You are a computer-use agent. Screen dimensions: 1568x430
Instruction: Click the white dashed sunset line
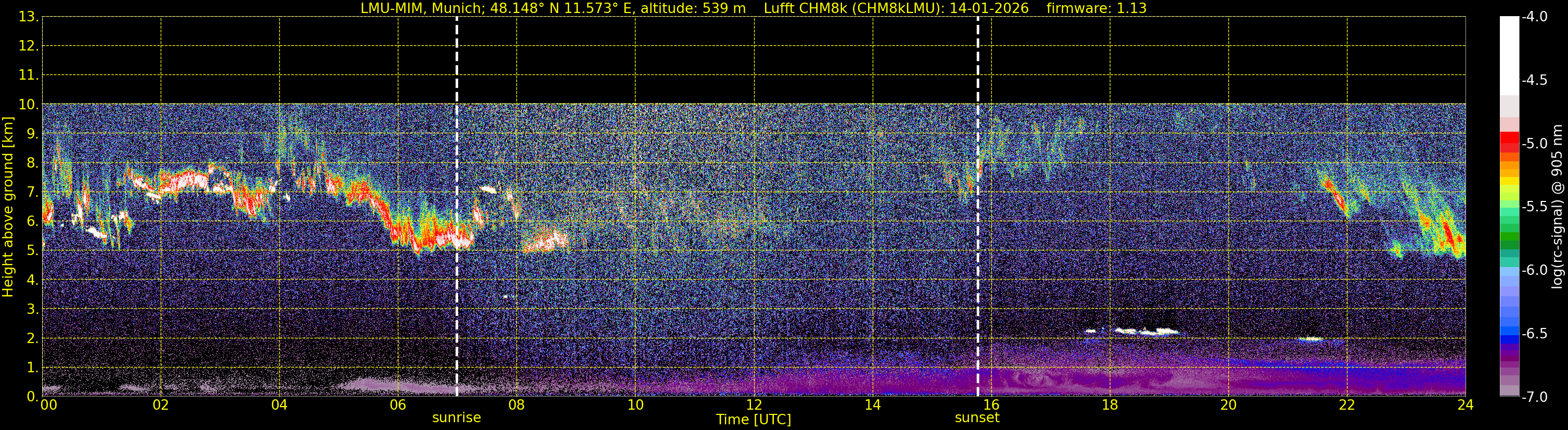pyautogui.click(x=978, y=207)
